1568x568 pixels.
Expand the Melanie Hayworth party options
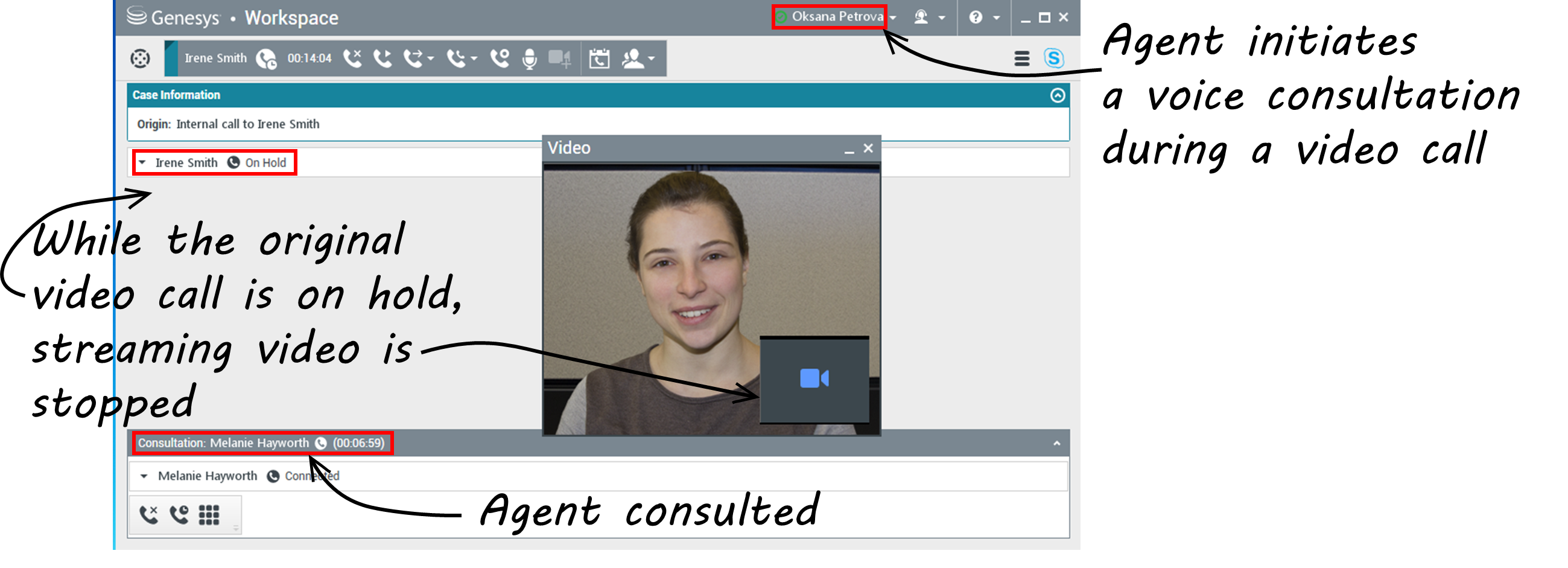tap(144, 476)
